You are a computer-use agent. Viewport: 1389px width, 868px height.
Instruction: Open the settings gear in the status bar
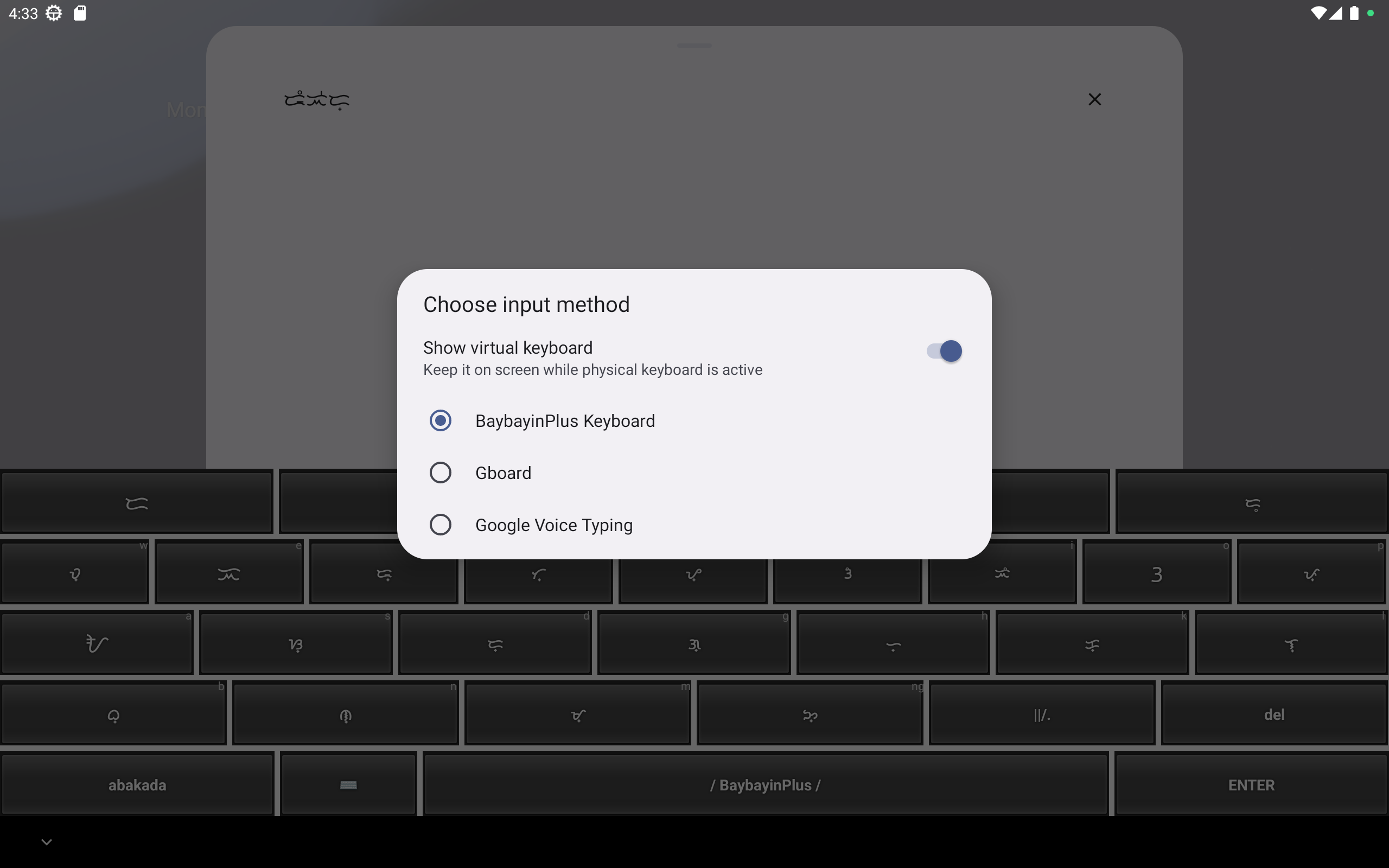(53, 12)
